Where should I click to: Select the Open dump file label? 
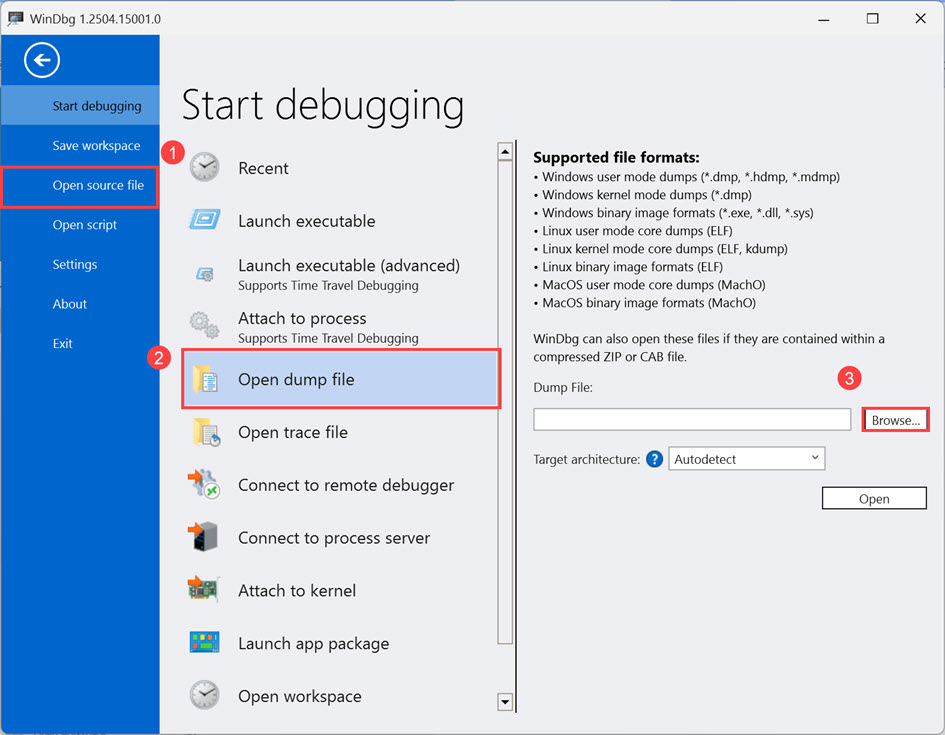[296, 380]
